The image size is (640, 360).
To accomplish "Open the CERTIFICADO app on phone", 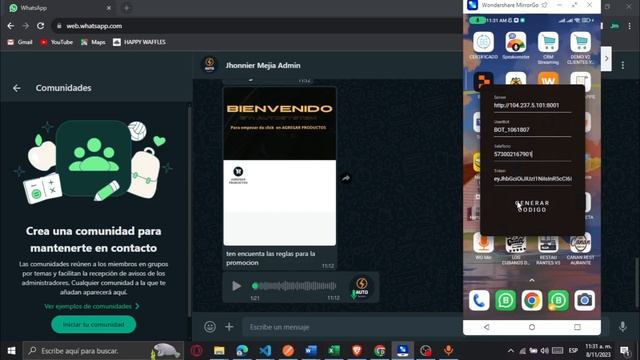I will pyautogui.click(x=483, y=46).
